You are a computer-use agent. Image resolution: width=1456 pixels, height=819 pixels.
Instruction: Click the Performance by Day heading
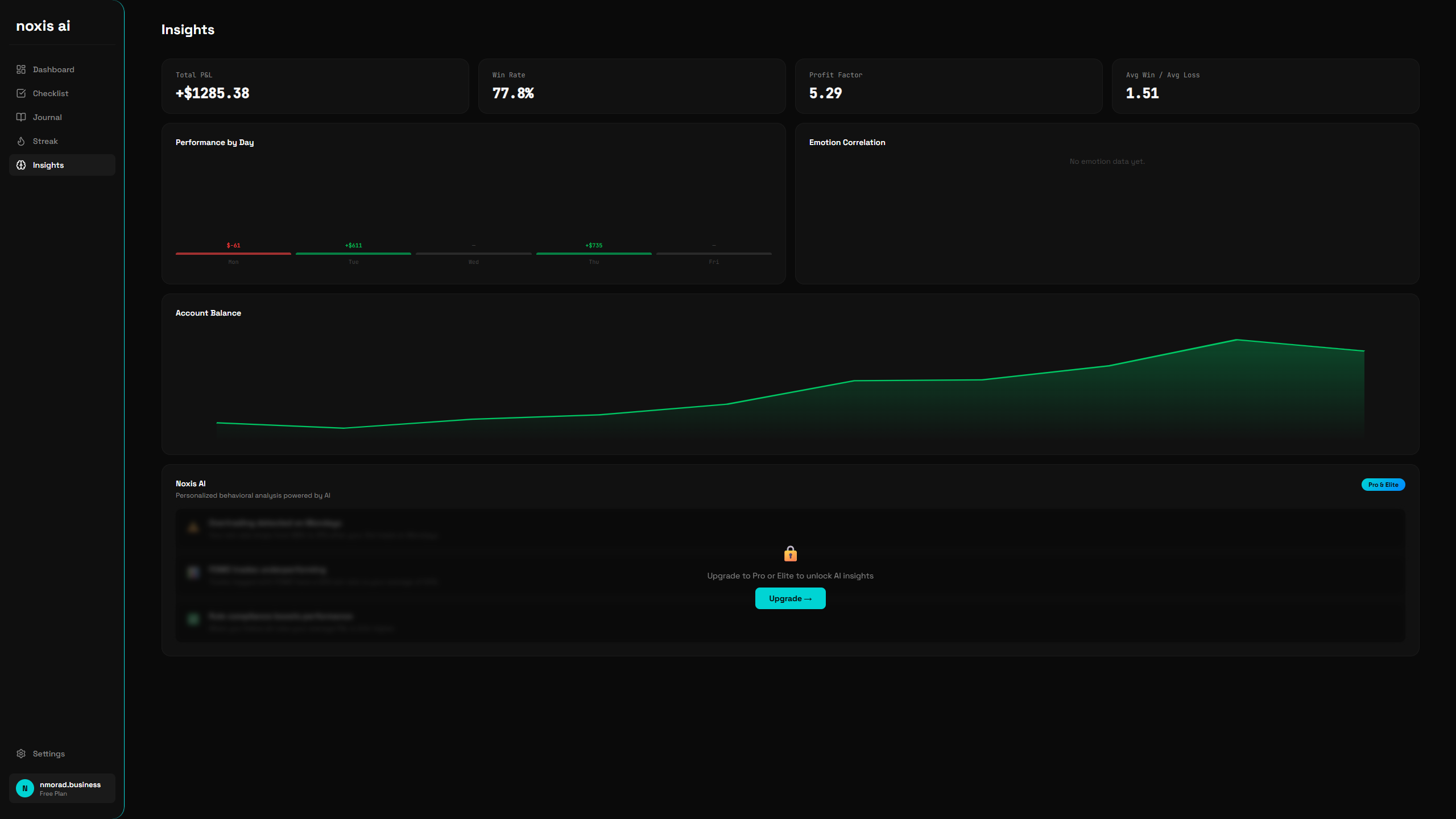click(214, 142)
